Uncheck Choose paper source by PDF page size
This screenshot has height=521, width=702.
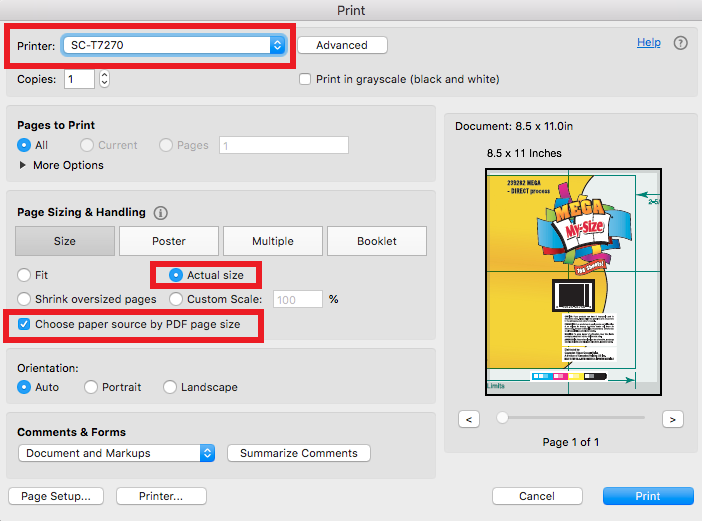(x=24, y=324)
